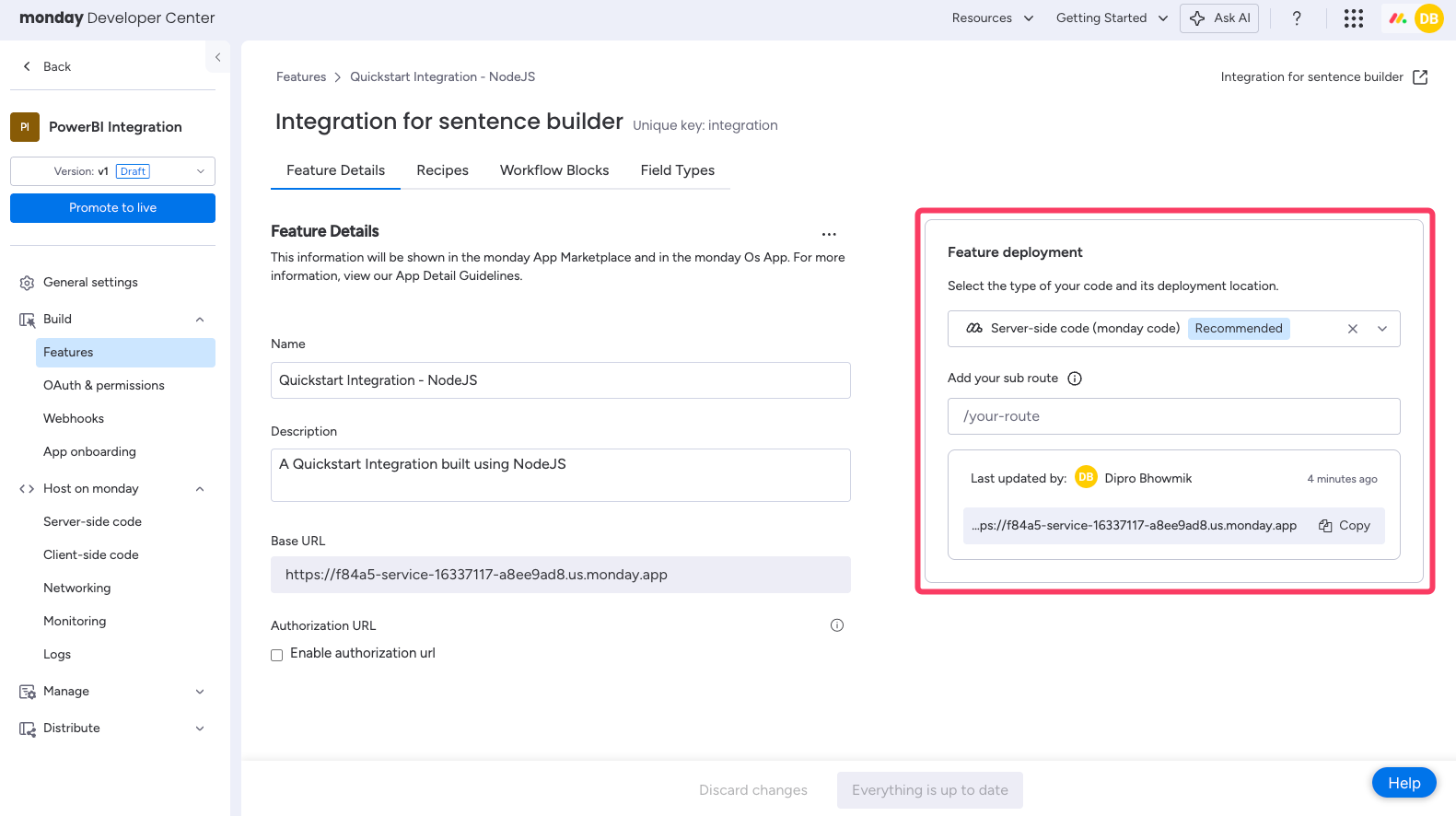Click the Promote to live button
This screenshot has width=1456, height=816.
112,208
